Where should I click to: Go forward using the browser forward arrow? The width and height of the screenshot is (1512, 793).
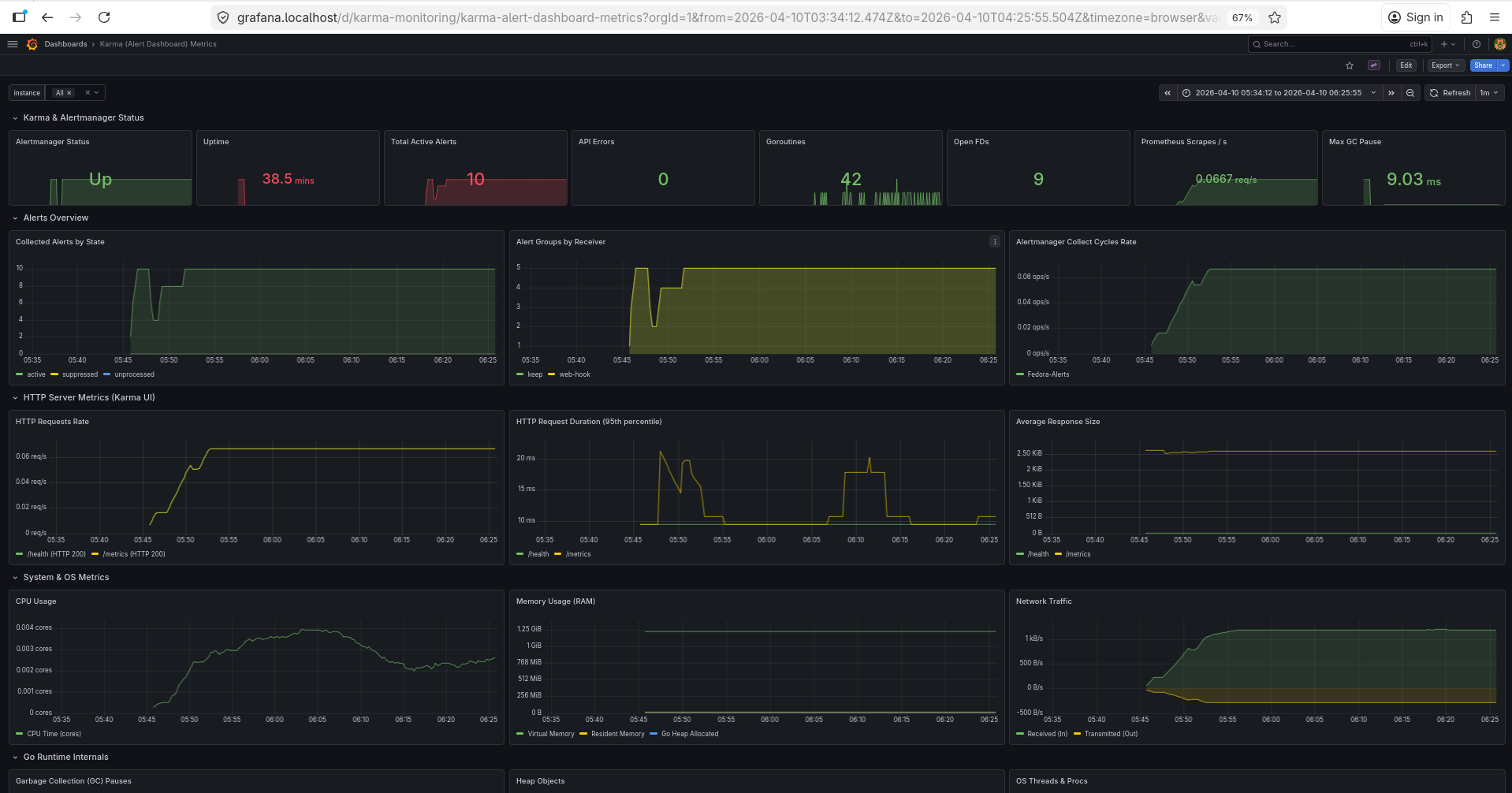coord(76,17)
